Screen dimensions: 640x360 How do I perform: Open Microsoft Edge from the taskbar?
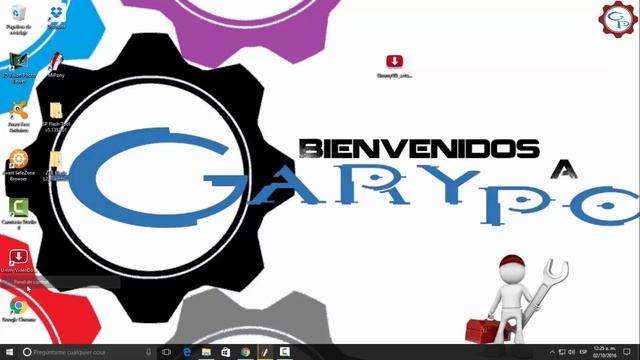187,352
